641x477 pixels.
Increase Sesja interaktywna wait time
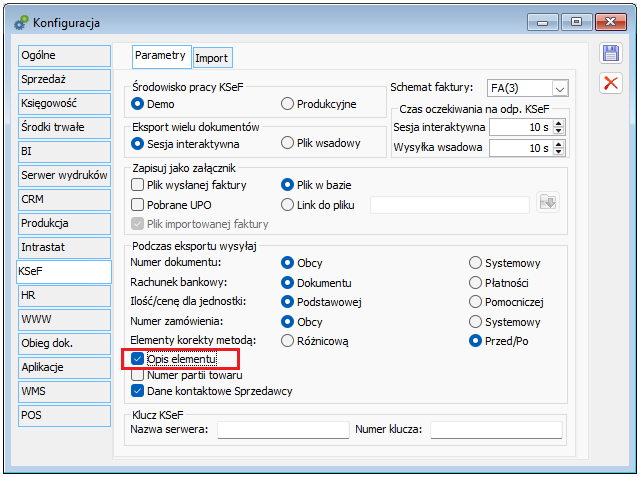(559, 123)
